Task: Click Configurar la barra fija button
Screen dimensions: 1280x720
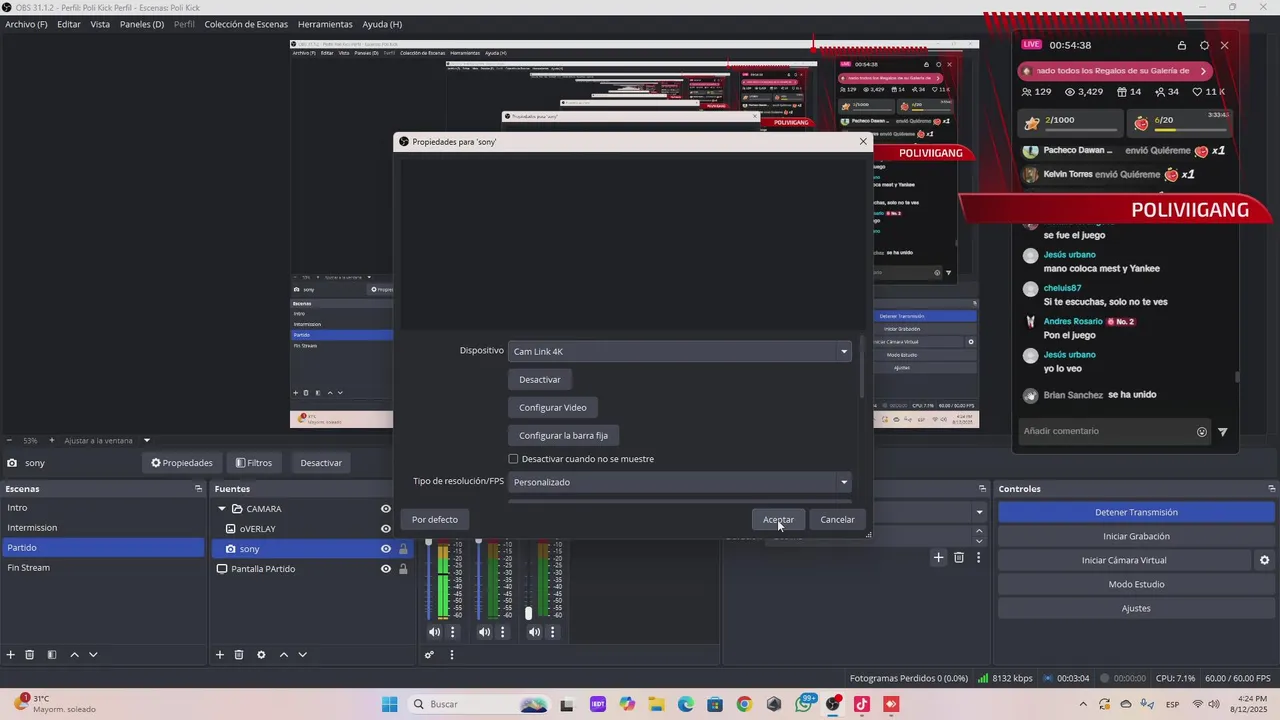Action: coord(564,435)
